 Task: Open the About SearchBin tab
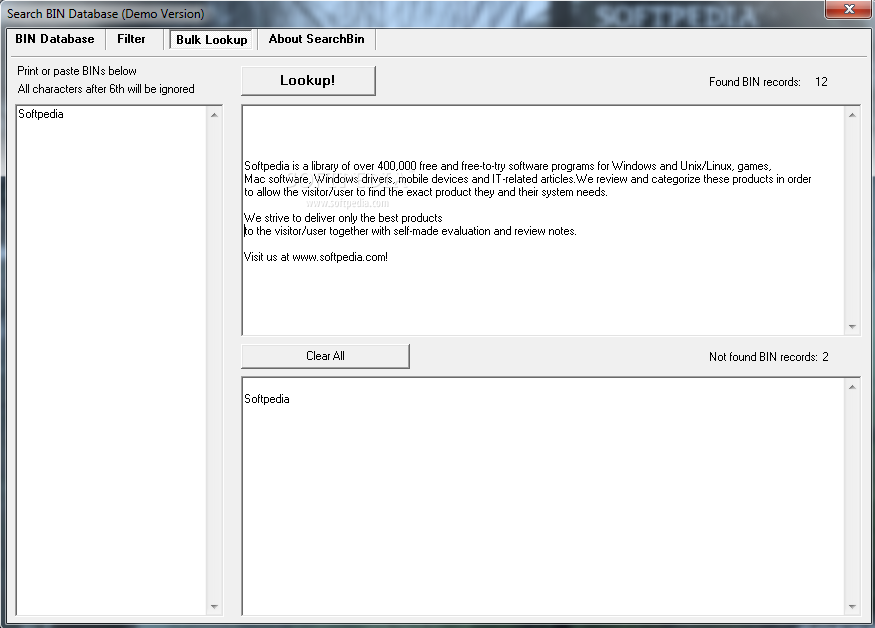(x=316, y=39)
